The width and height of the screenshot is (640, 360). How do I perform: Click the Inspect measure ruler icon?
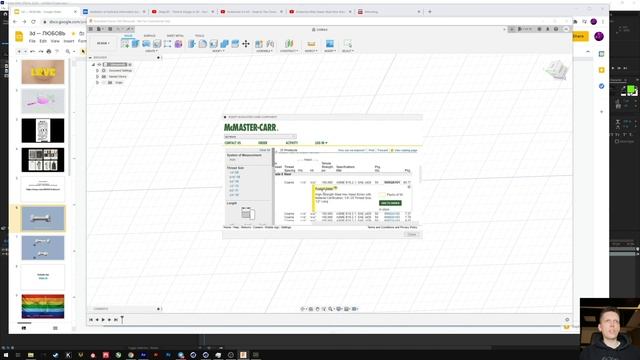[x=311, y=44]
